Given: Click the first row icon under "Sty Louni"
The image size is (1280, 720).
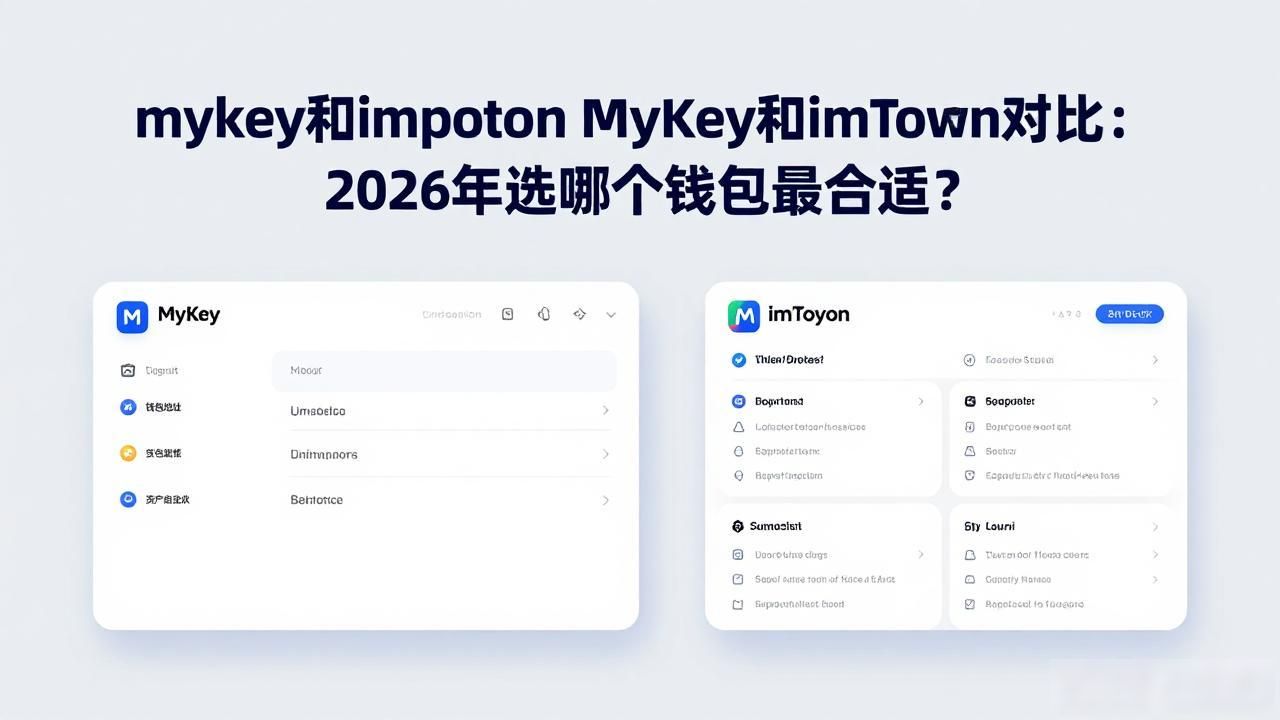Looking at the screenshot, I should (970, 554).
